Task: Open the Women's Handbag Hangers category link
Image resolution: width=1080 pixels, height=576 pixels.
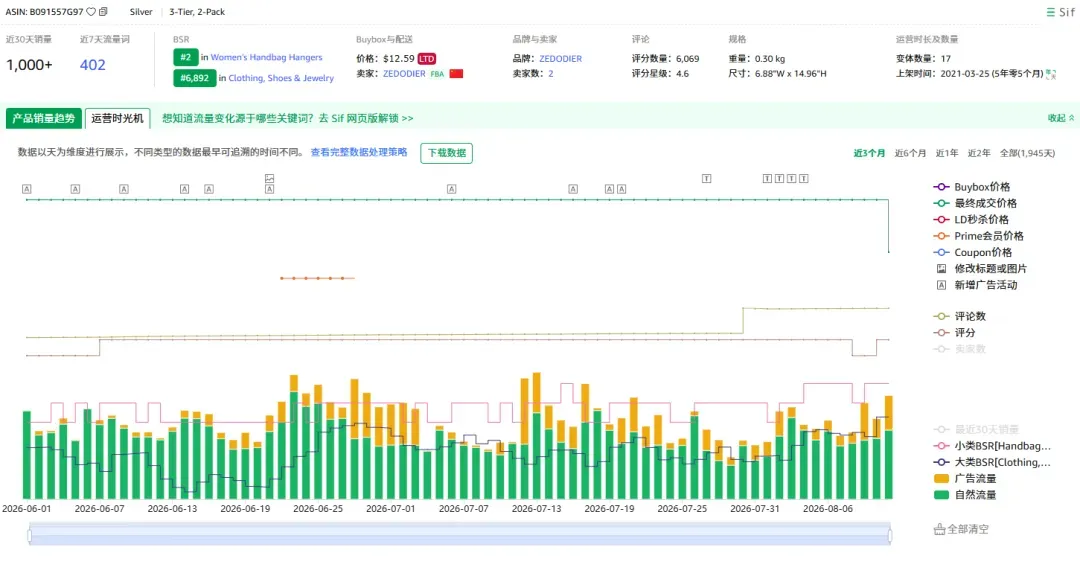Action: click(266, 57)
